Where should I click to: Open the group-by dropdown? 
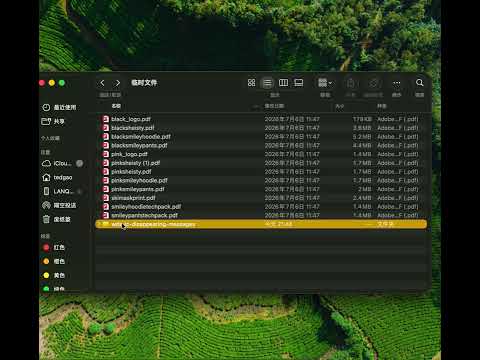pos(325,83)
